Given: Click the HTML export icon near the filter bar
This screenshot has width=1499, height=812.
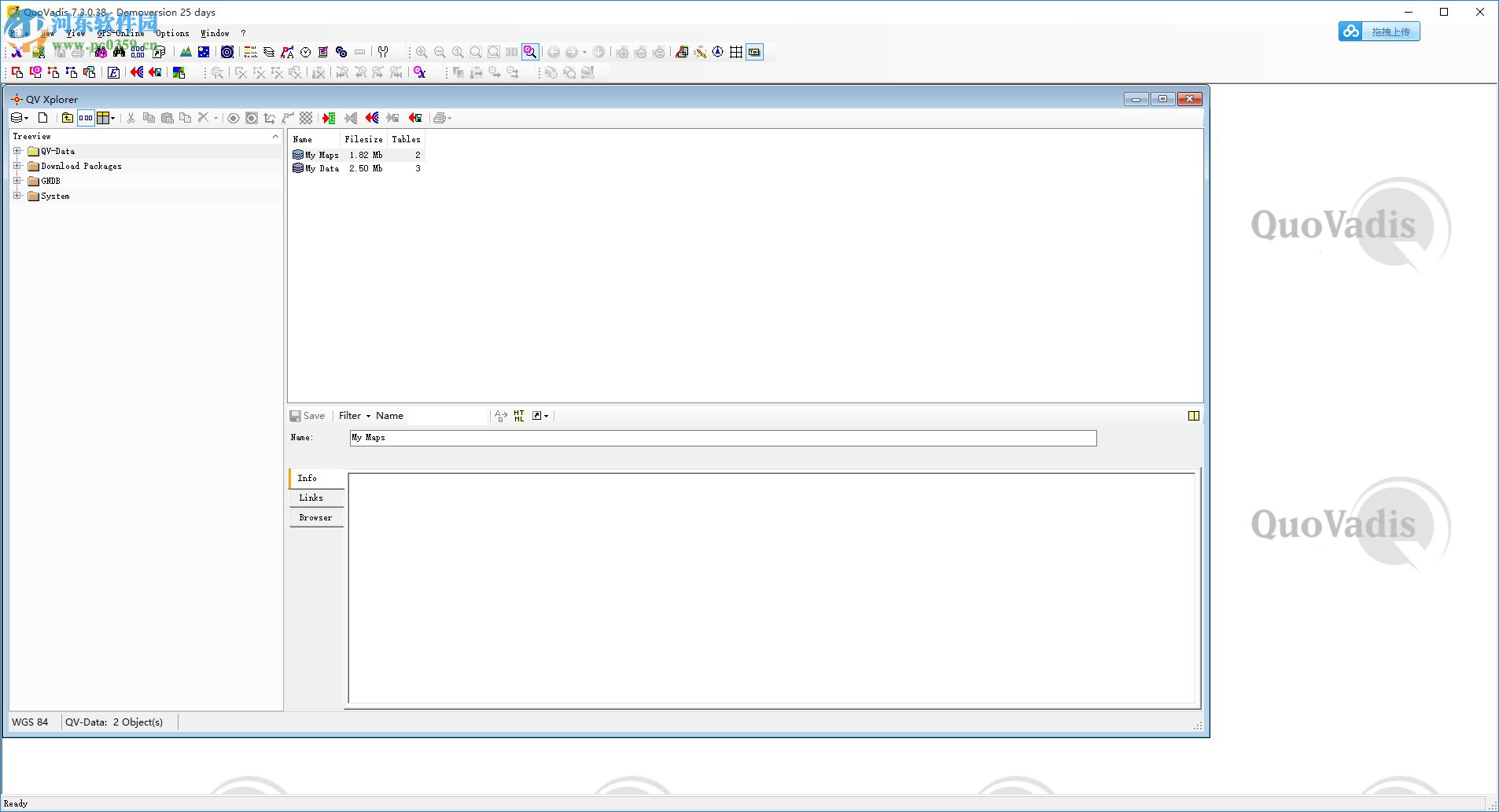Looking at the screenshot, I should pyautogui.click(x=519, y=415).
